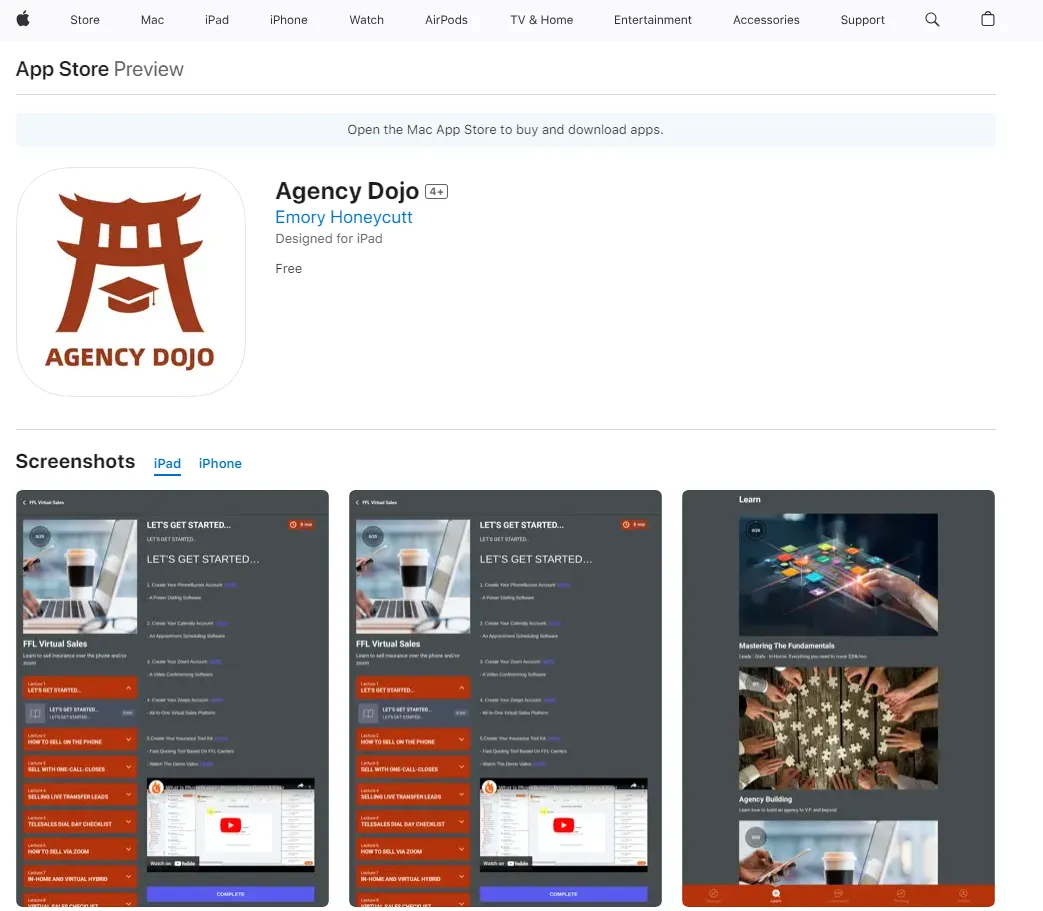Expand 'In-Home and Virtual Hybrid' in second screenshot

[413, 876]
